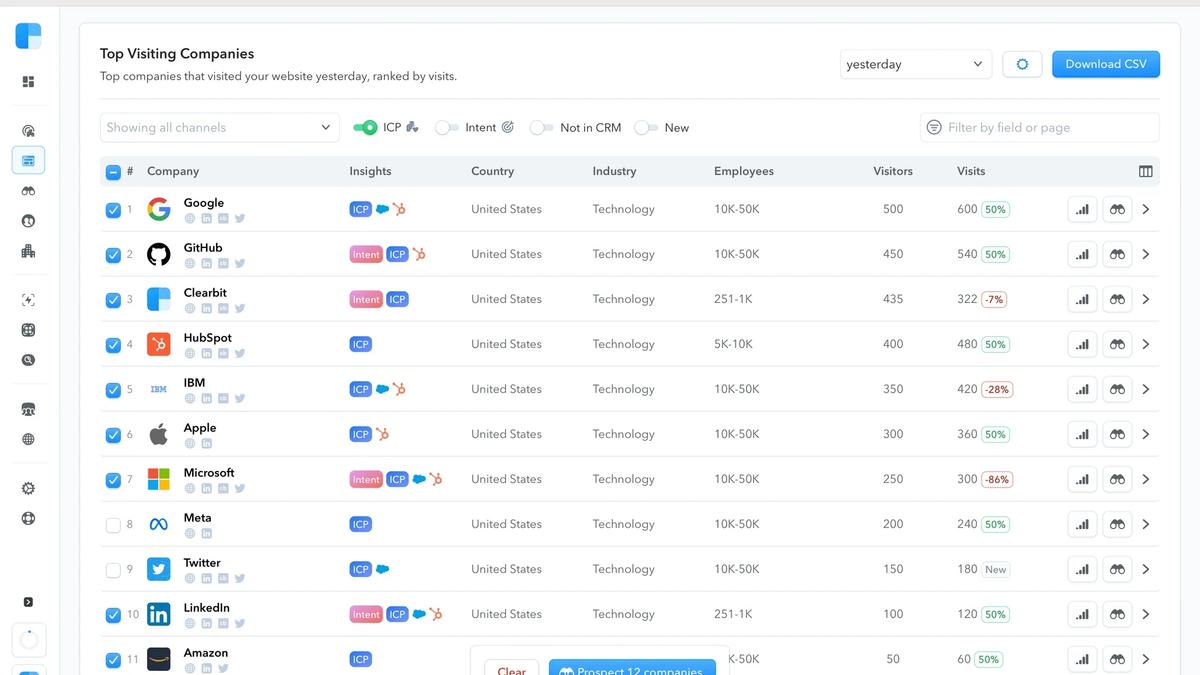Click the settings gear icon next to Download CSV

point(1022,63)
